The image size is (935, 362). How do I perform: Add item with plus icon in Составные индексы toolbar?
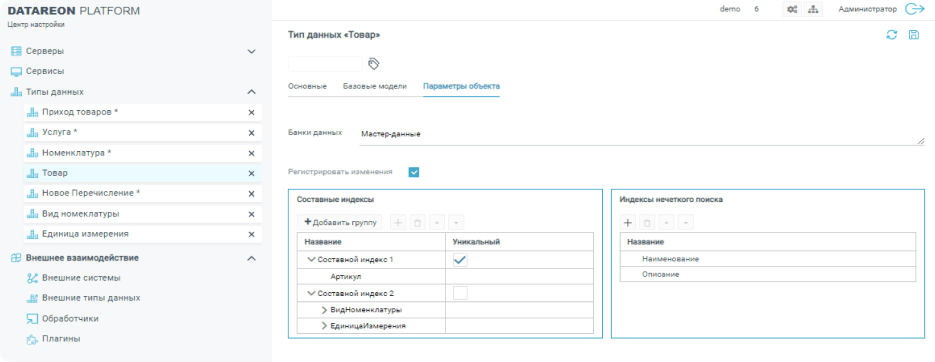tap(398, 222)
